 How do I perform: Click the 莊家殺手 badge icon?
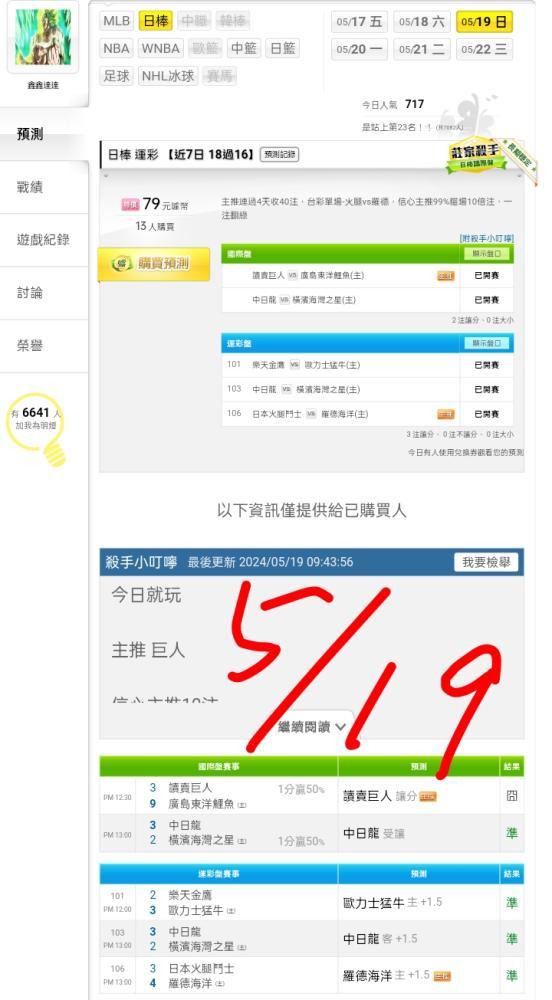(477, 156)
